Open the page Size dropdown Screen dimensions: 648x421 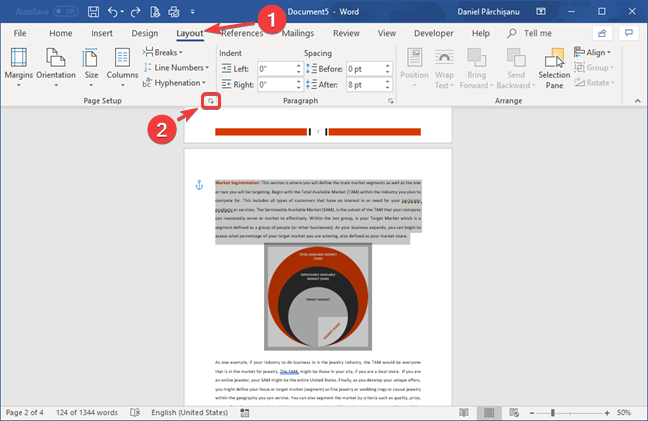tap(91, 67)
